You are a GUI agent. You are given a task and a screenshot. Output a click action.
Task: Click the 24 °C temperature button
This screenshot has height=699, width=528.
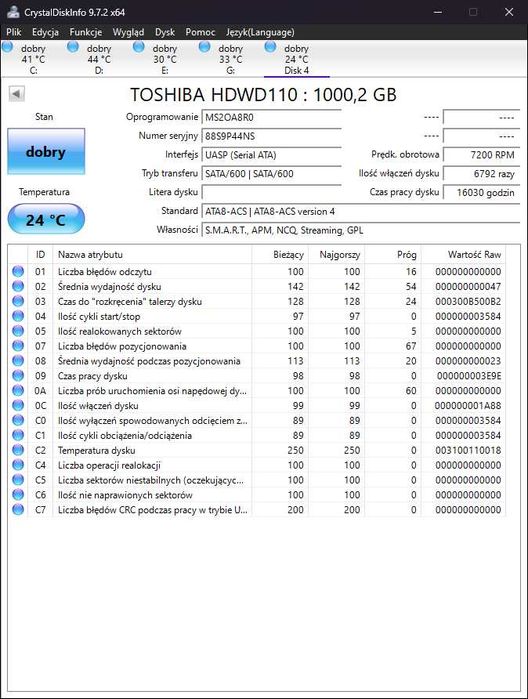(46, 219)
